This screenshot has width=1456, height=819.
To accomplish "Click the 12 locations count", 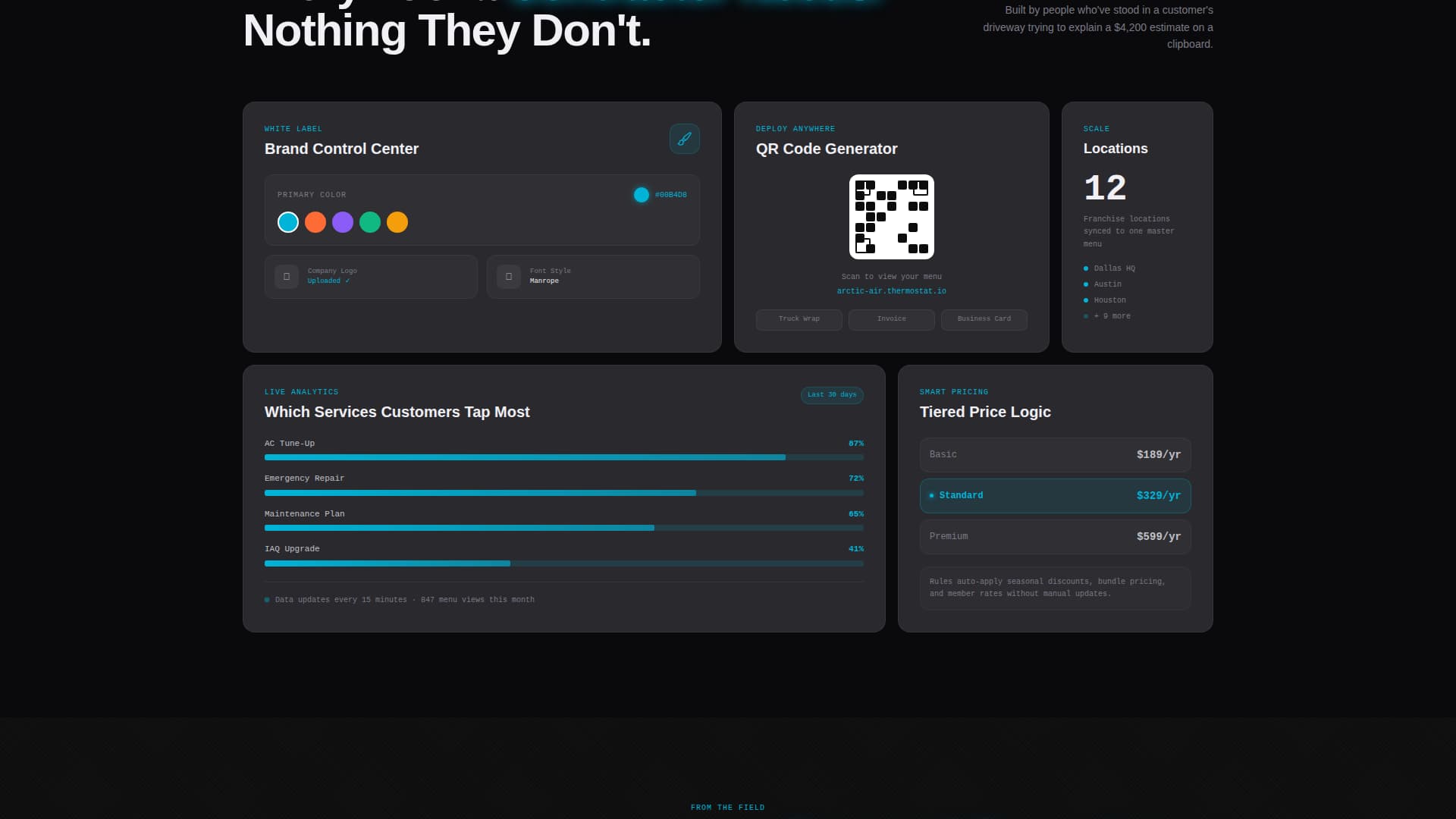I will [1105, 187].
